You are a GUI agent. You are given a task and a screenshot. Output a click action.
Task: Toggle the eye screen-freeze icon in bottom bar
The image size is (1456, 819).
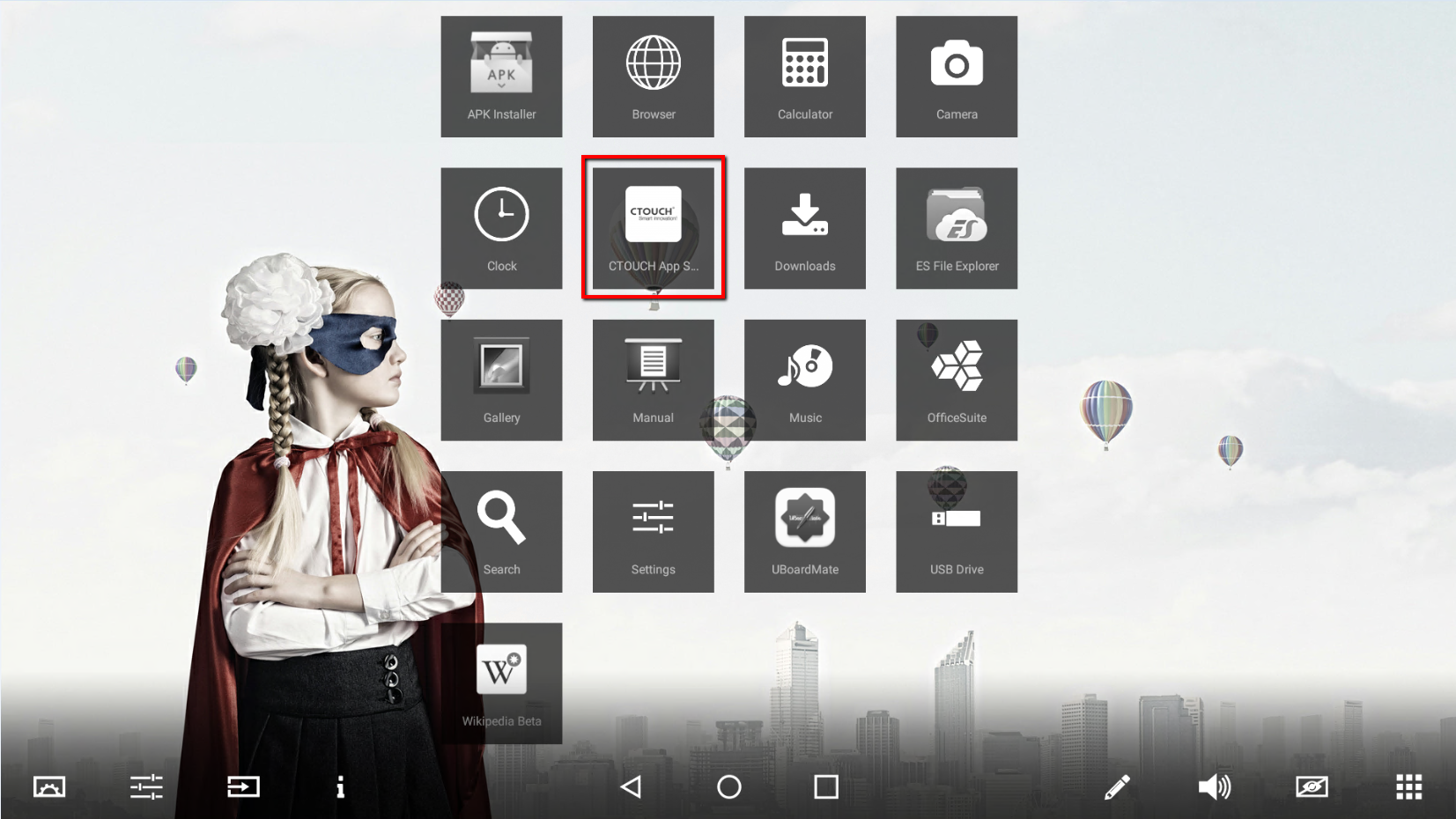point(1311,786)
